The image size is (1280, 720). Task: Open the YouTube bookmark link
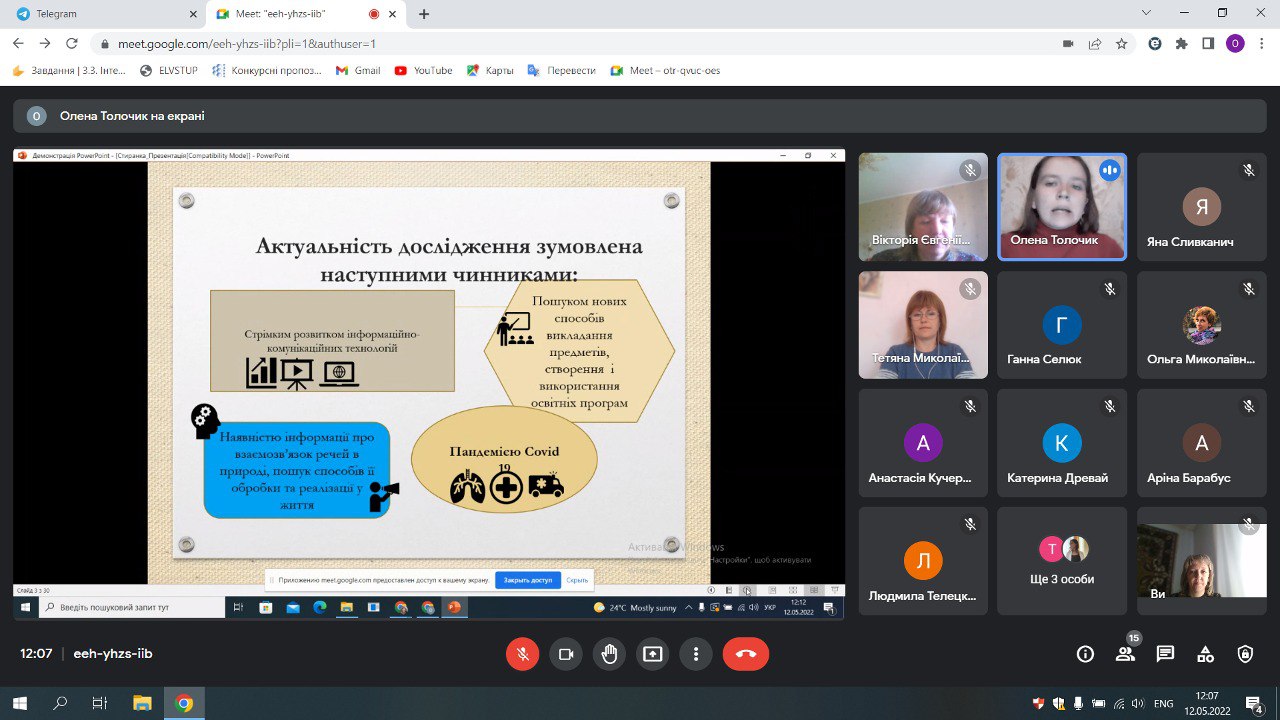tap(424, 71)
